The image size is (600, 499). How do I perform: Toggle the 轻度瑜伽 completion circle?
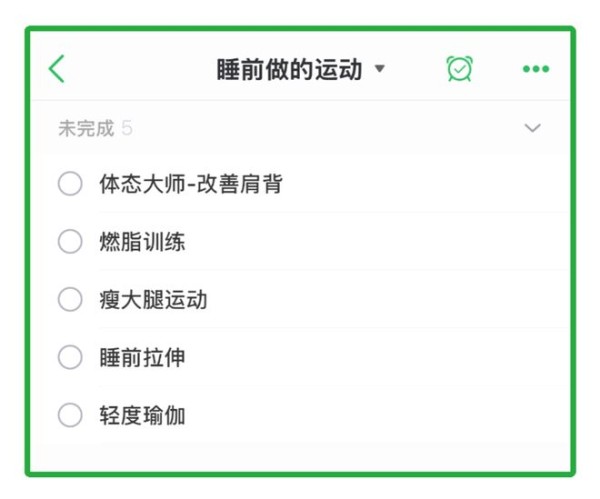coord(70,415)
